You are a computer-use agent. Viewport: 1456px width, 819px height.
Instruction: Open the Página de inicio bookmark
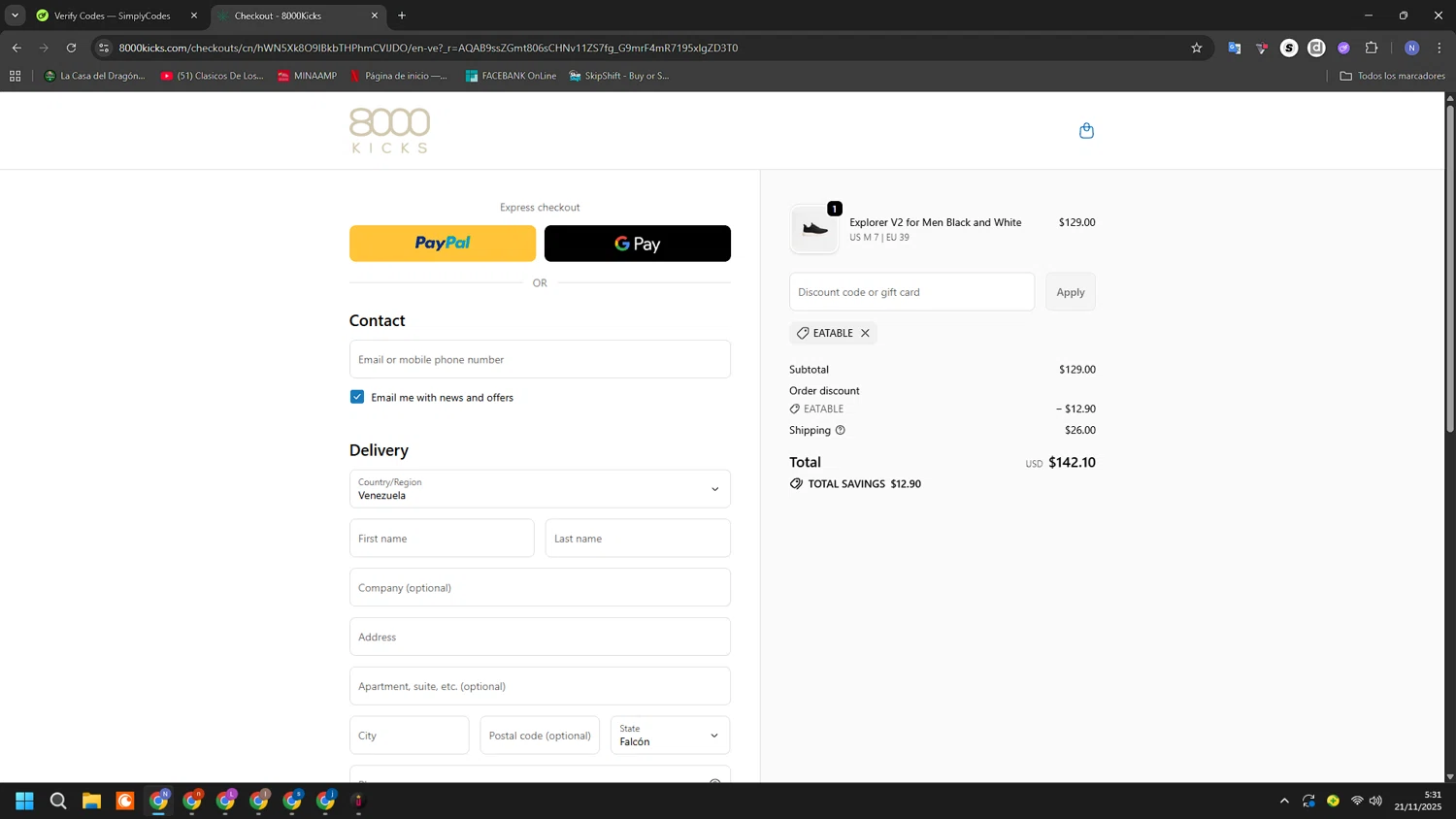tap(398, 76)
